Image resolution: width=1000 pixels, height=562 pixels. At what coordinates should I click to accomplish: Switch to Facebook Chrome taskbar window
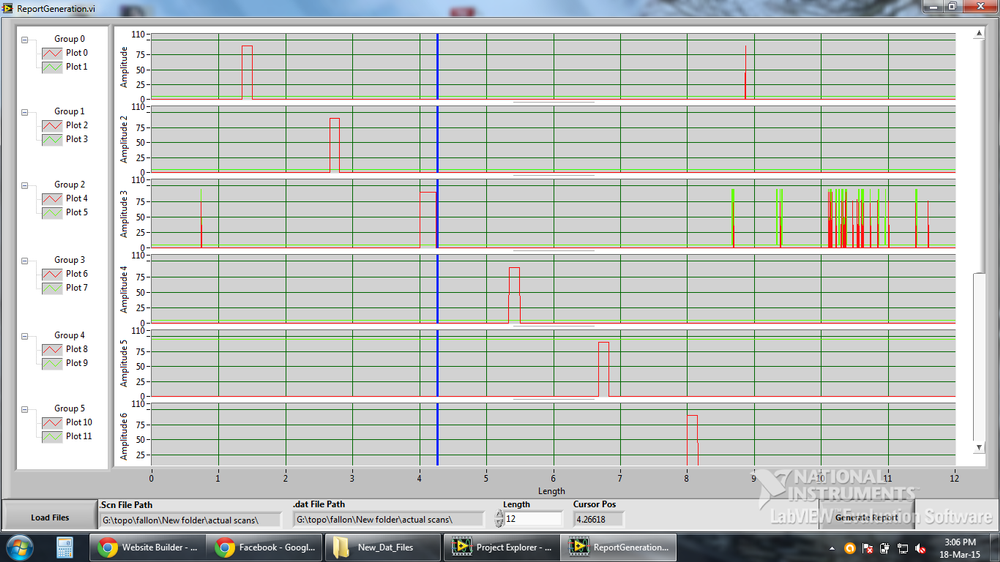pos(265,547)
